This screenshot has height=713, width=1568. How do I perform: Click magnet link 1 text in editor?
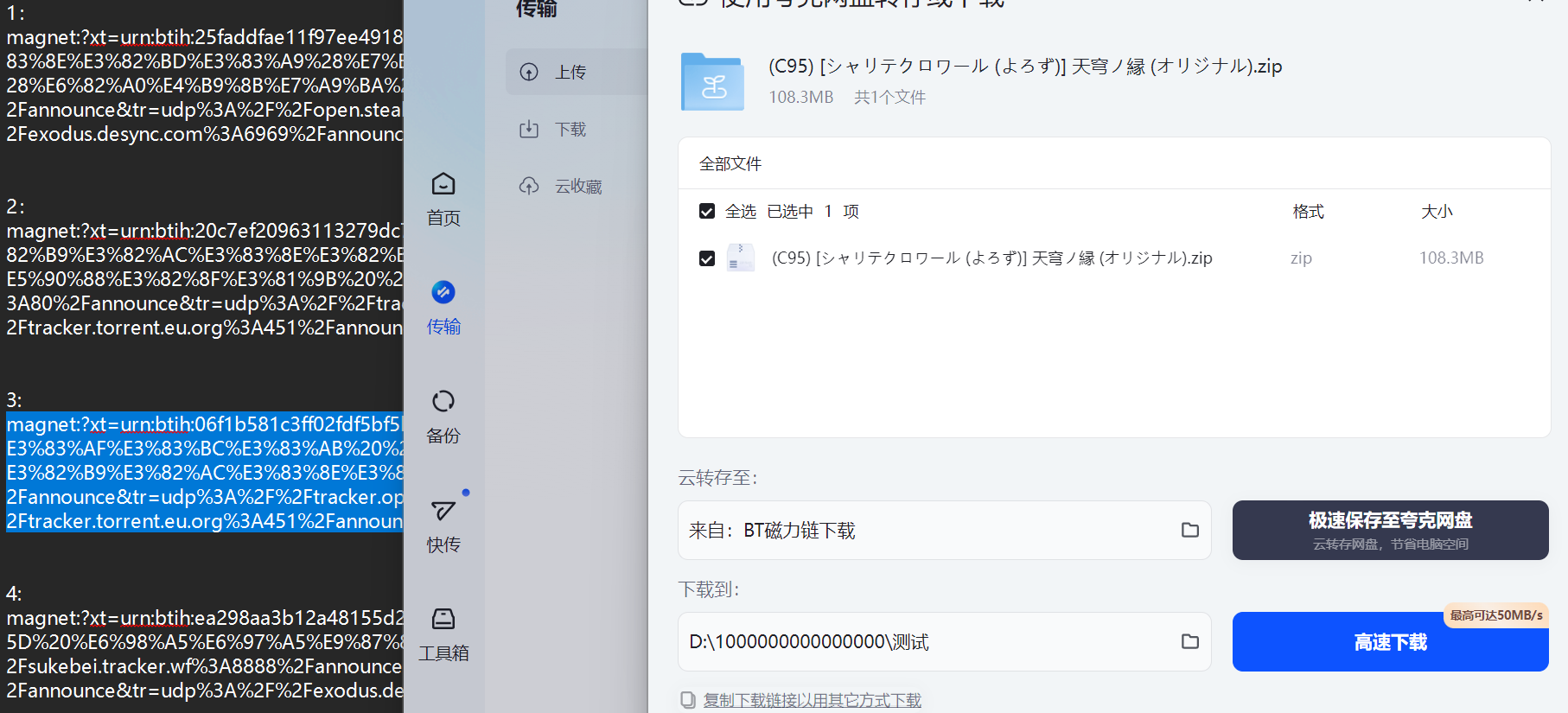tap(205, 86)
